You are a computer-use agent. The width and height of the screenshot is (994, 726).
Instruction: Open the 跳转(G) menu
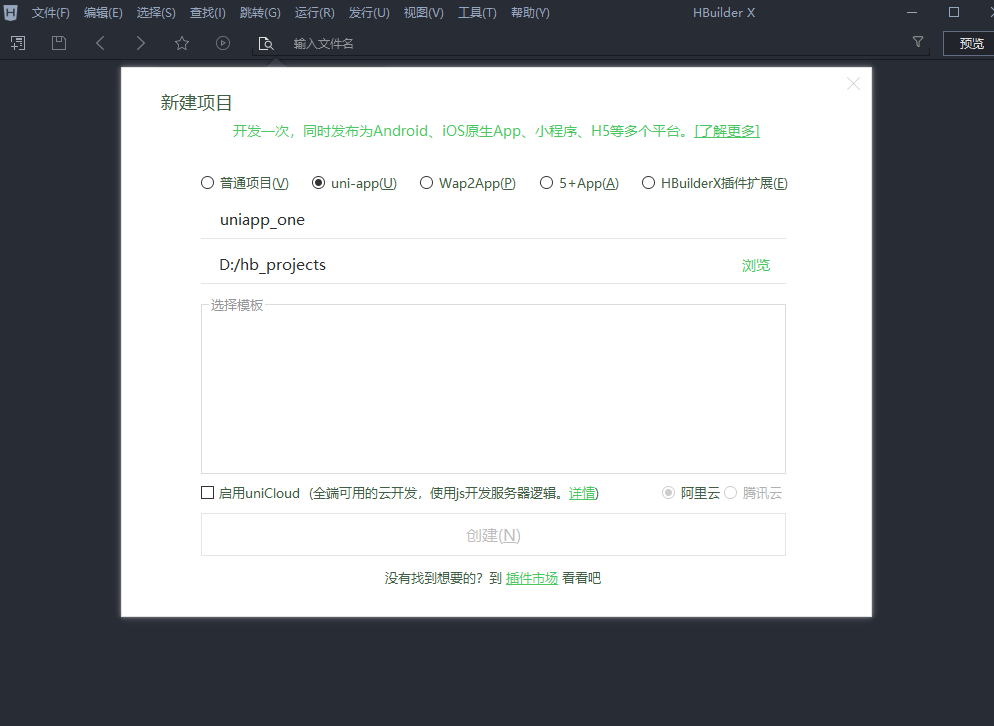tap(260, 13)
